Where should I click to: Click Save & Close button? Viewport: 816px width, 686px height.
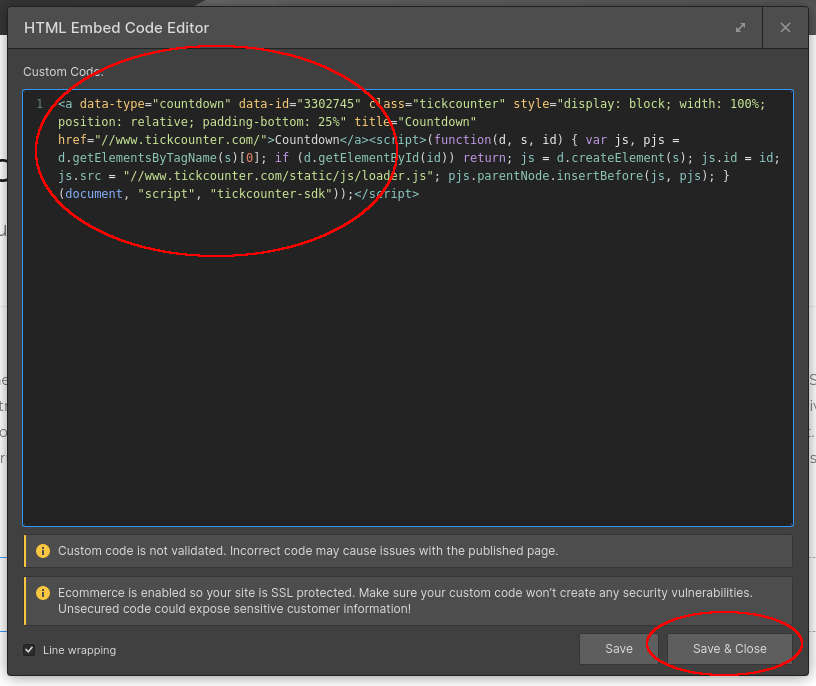(x=729, y=649)
